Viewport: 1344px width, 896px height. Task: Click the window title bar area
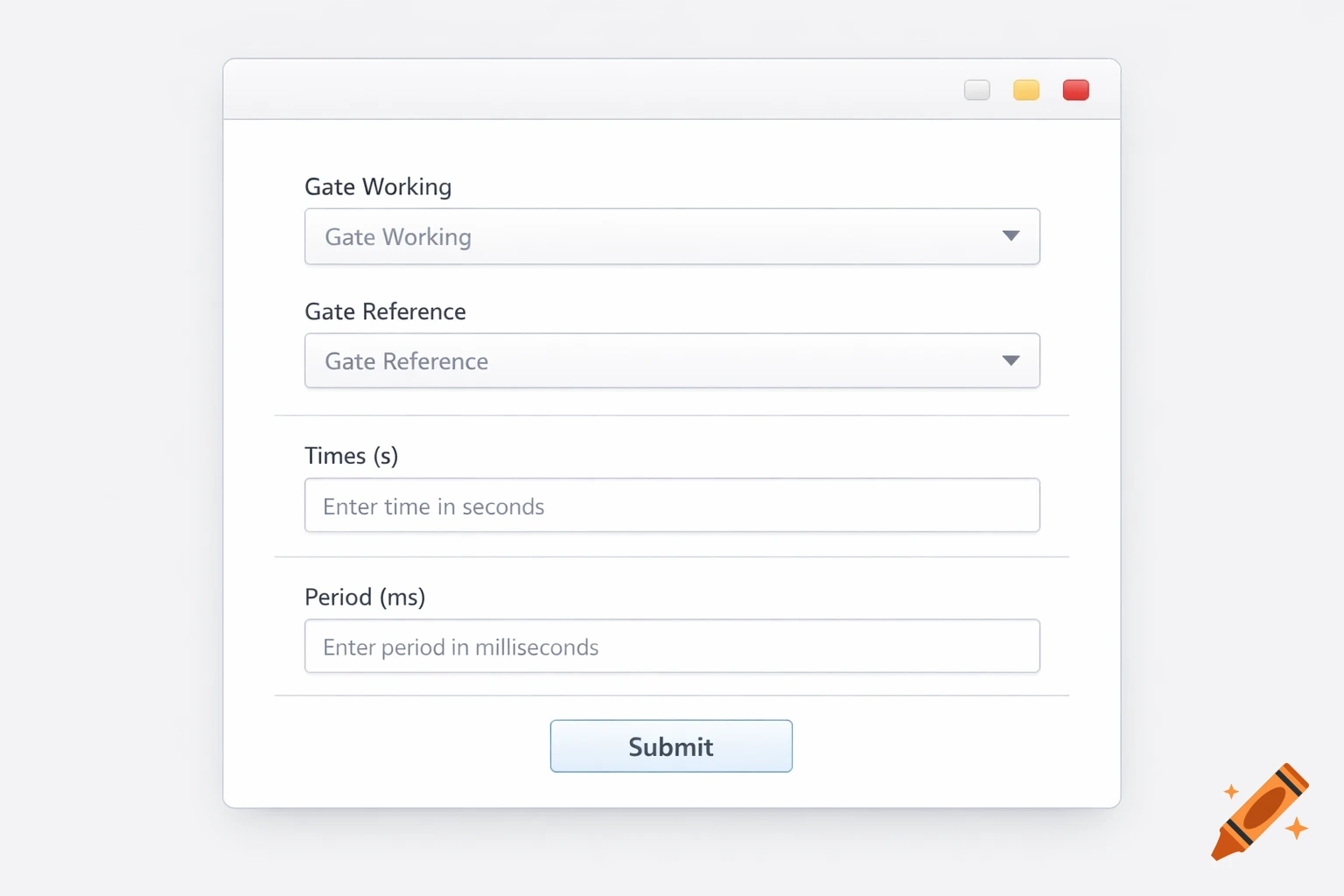[525, 88]
